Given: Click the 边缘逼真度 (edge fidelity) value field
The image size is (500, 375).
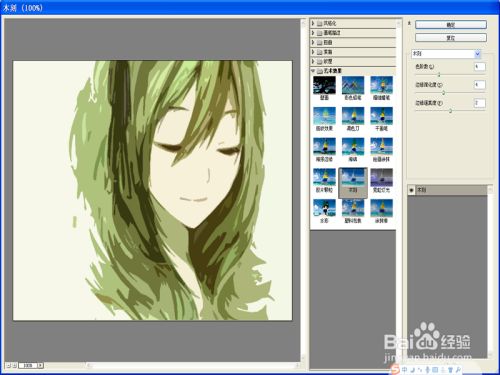Looking at the screenshot, I should tap(480, 103).
